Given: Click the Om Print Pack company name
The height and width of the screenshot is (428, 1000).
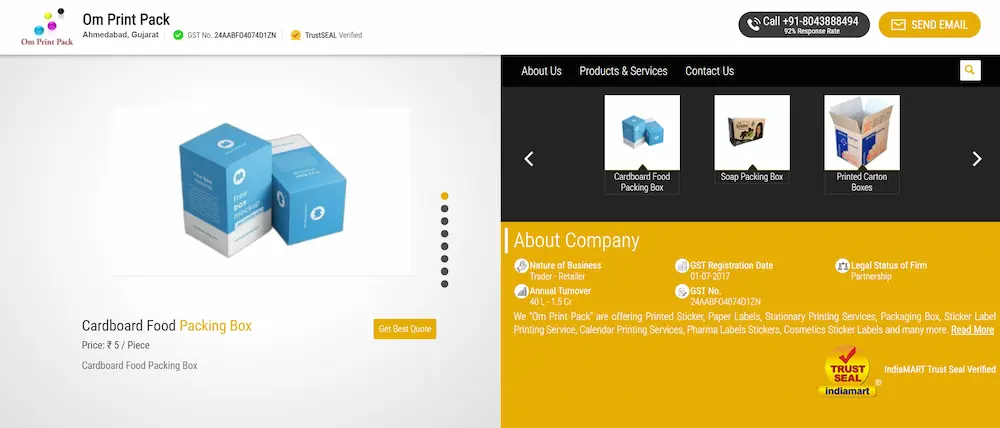Looking at the screenshot, I should tap(126, 19).
